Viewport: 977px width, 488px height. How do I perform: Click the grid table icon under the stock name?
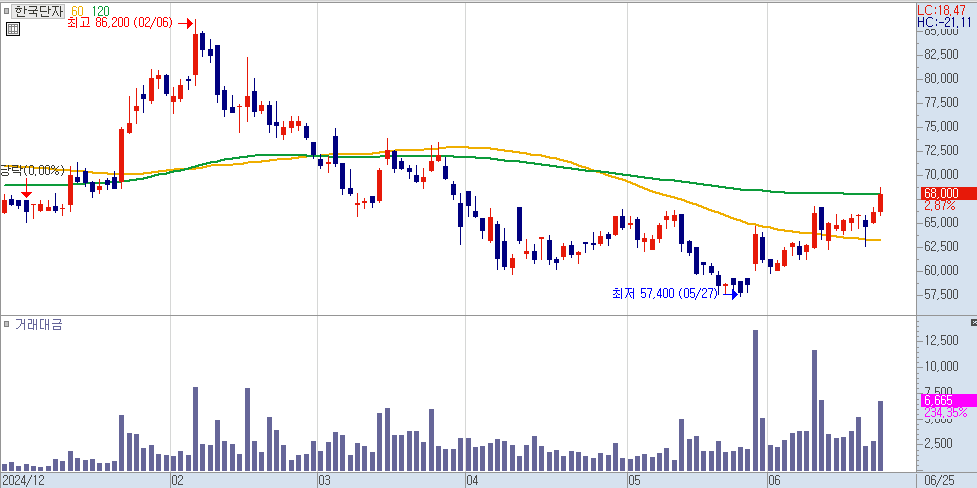tap(12, 29)
